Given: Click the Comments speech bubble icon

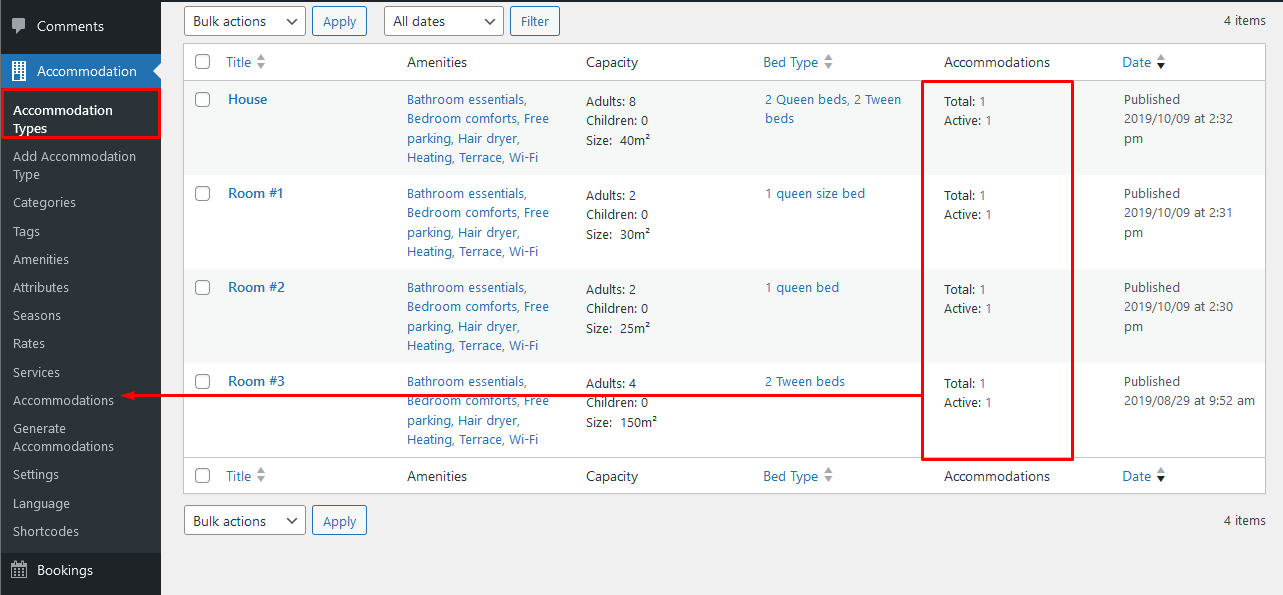Looking at the screenshot, I should coord(19,26).
